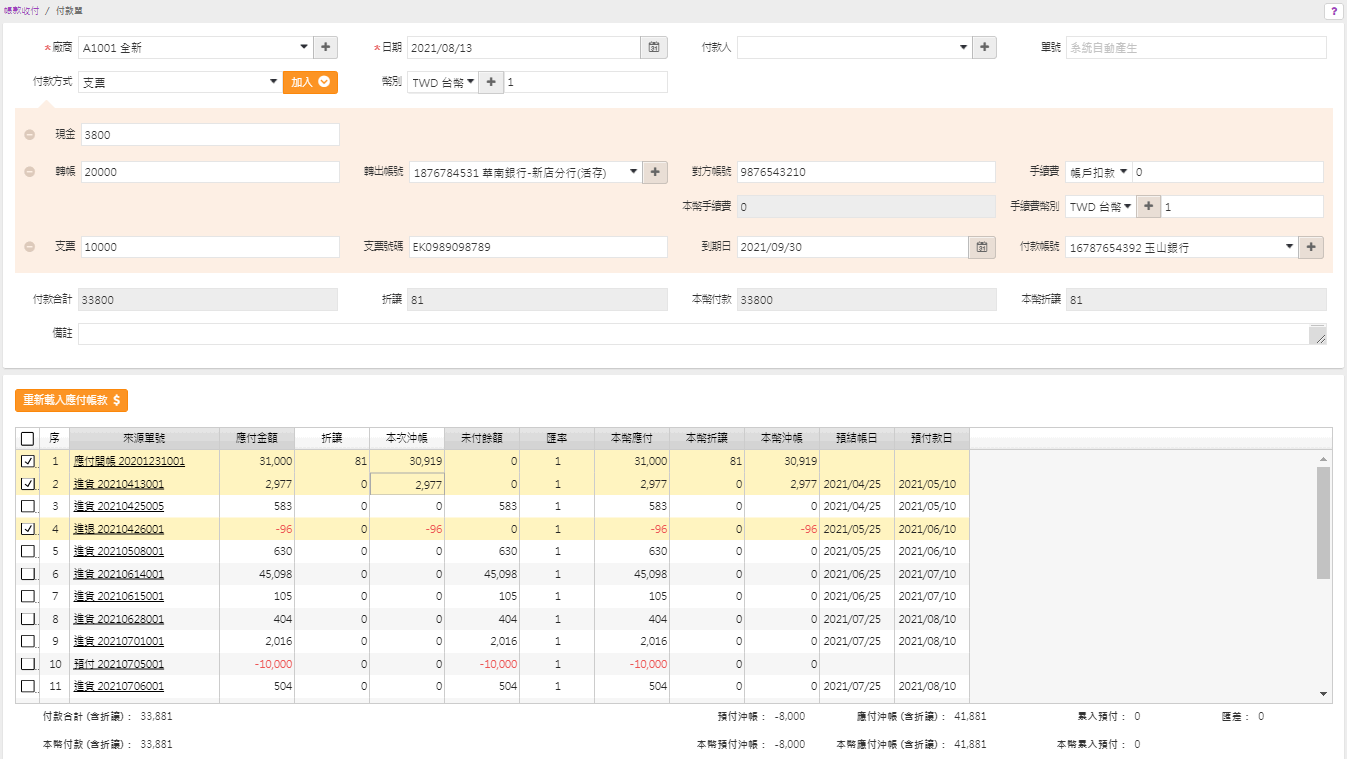Screen dimensions: 1347x759
Task: Open the 幣別 TWD 台幣 dropdown
Action: point(443,83)
